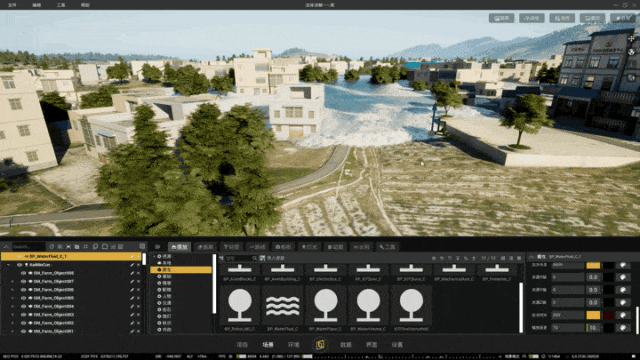Image resolution: width=640 pixels, height=360 pixels.
Task: Select the BP_WaterPlane_C asset thumbnail
Action: [325, 306]
